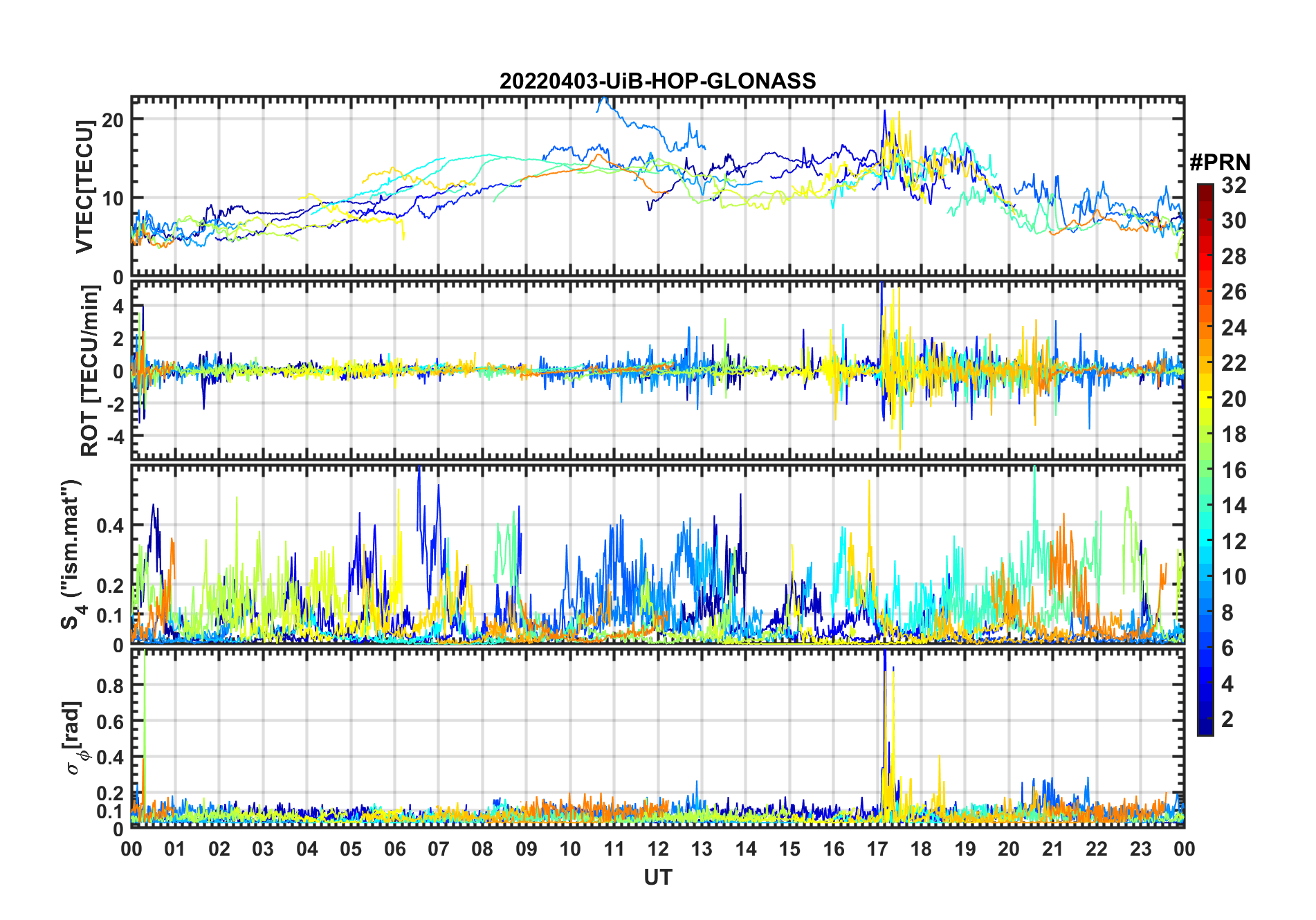Select hour 06 on the UT axis
Viewport: 1316px width, 920px height.
[395, 849]
